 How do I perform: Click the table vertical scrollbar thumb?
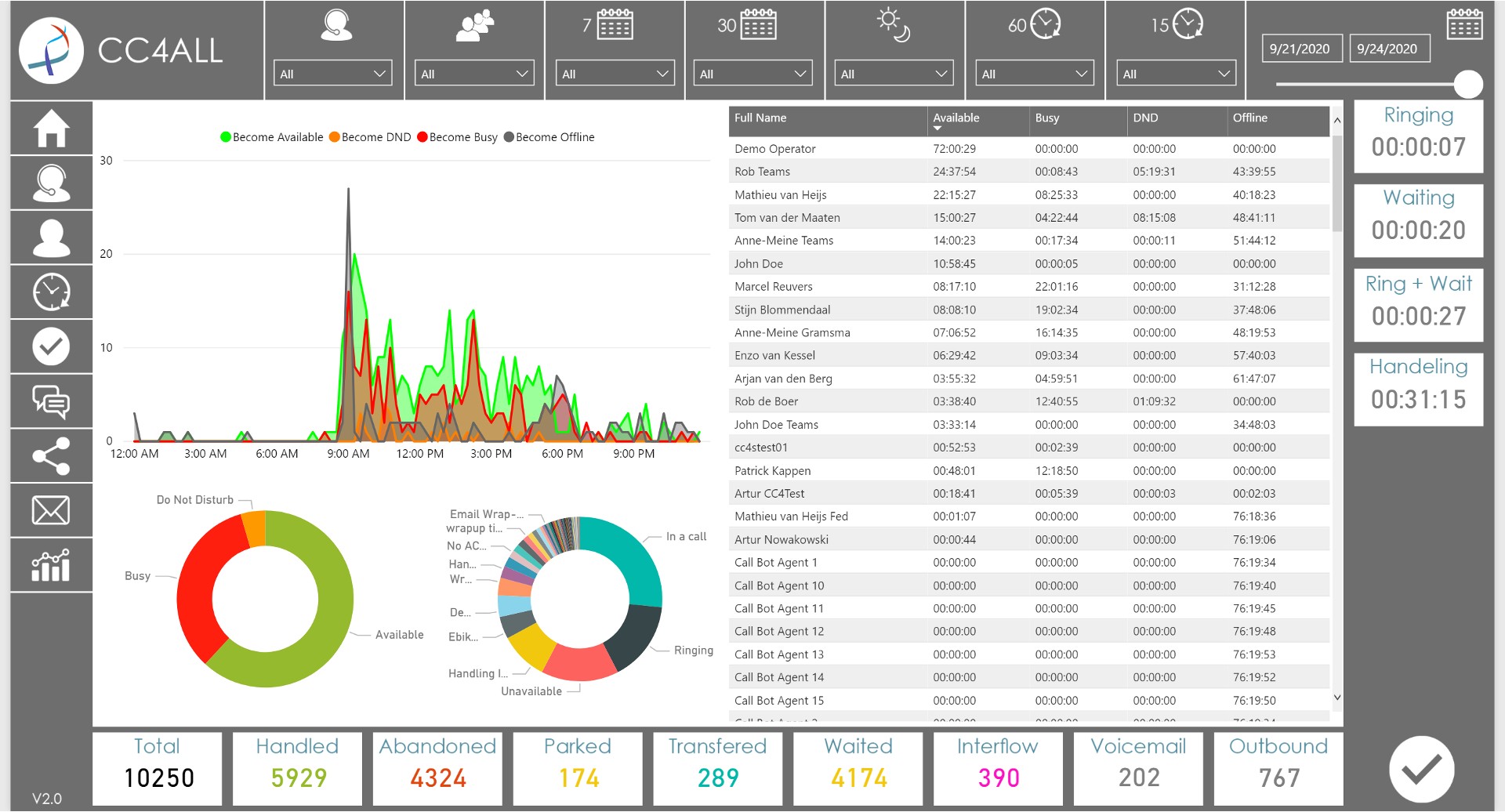(x=1337, y=183)
